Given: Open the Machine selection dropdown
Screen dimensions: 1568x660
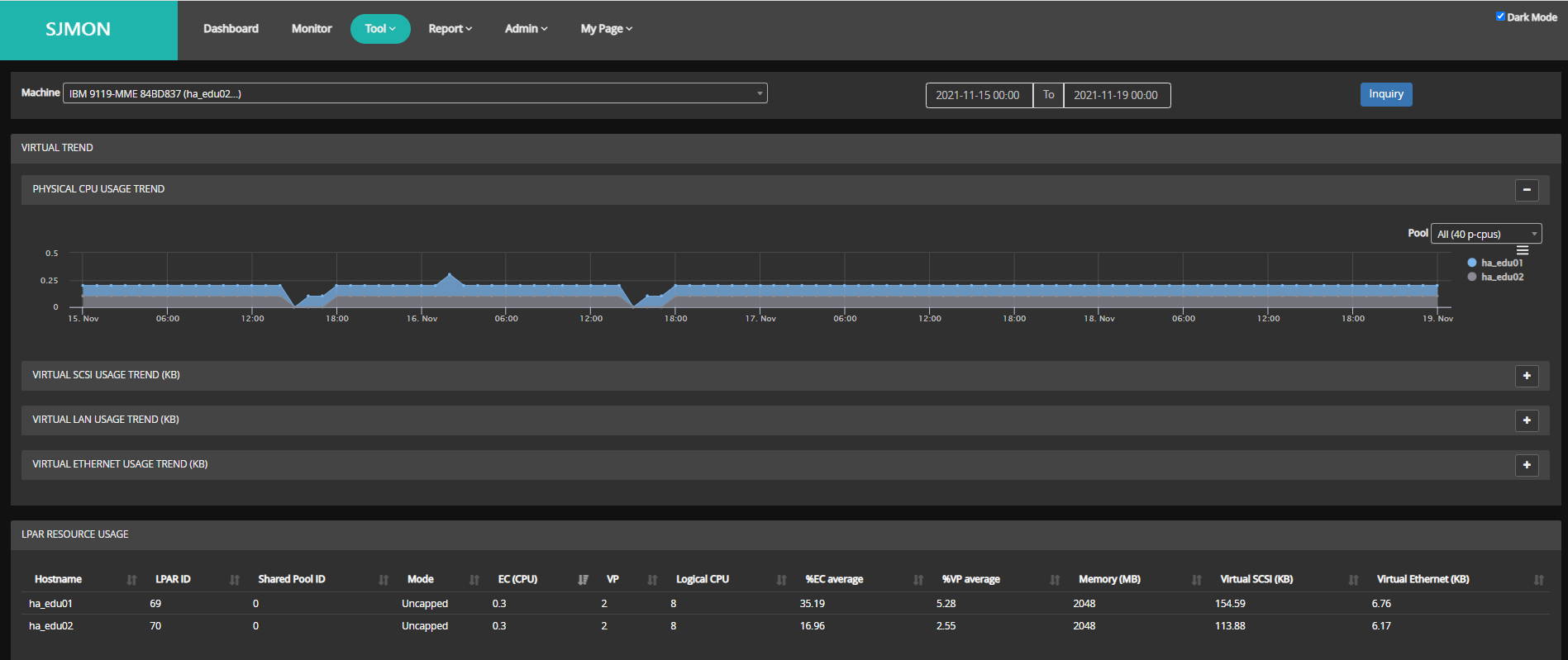Looking at the screenshot, I should pyautogui.click(x=415, y=93).
